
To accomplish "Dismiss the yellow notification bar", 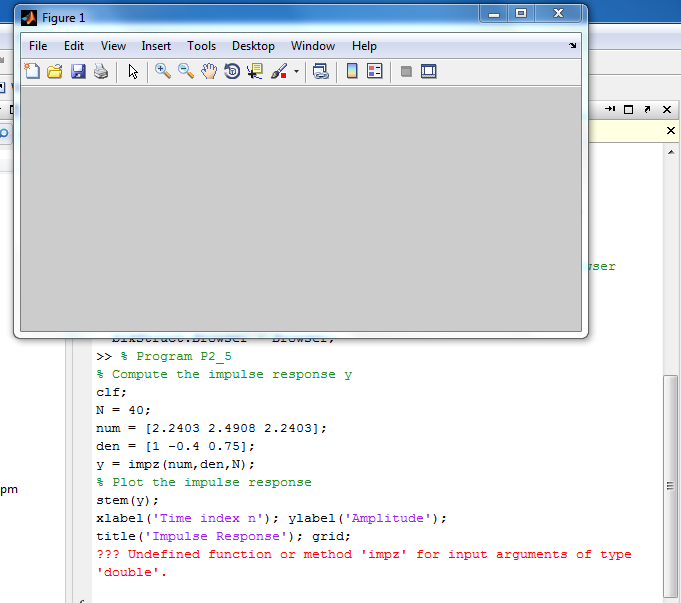I will [x=671, y=131].
